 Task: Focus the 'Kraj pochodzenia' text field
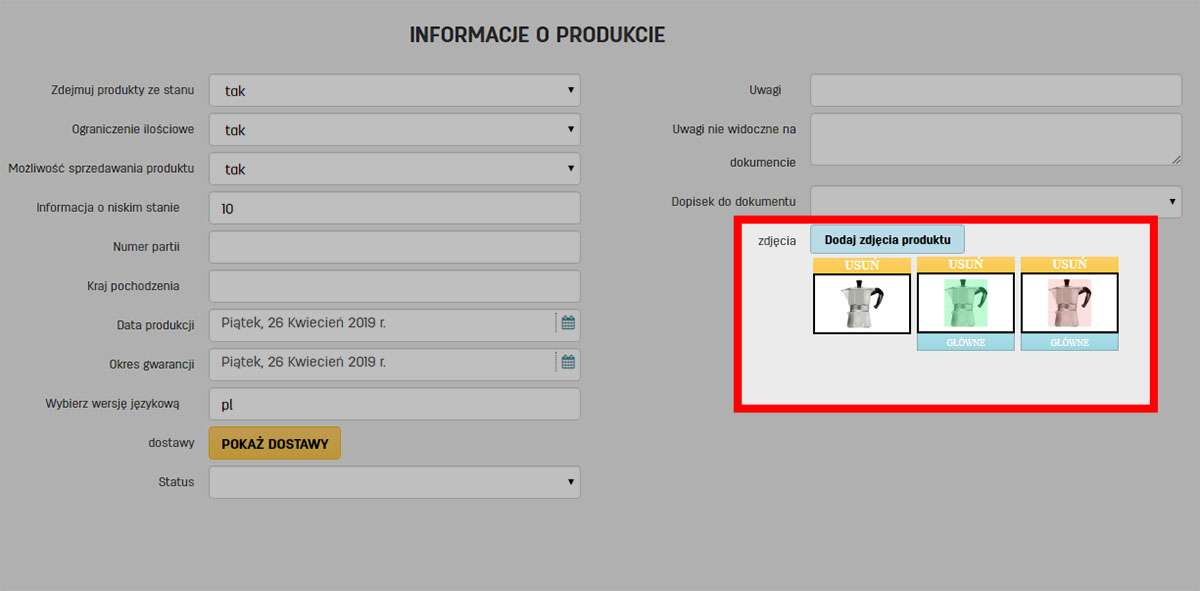[394, 286]
